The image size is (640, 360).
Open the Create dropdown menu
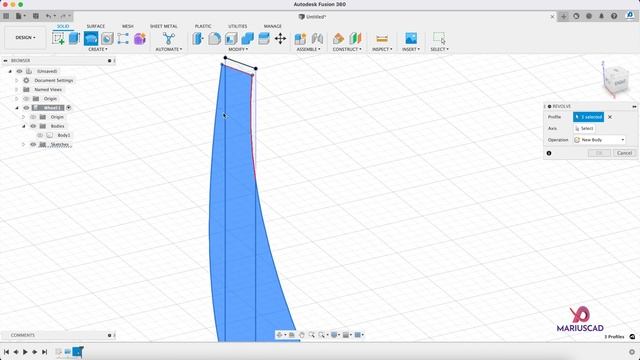98,49
